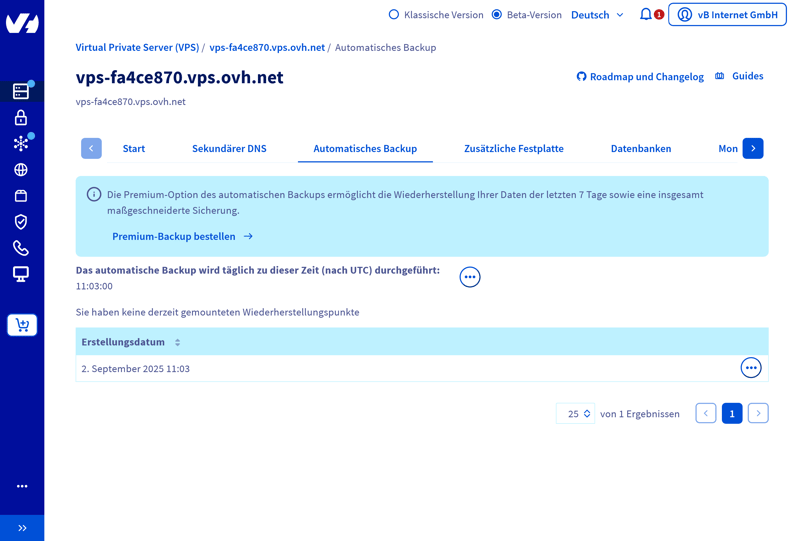The width and height of the screenshot is (800, 541).
Task: Select the Klassische Version radio button
Action: coord(394,15)
